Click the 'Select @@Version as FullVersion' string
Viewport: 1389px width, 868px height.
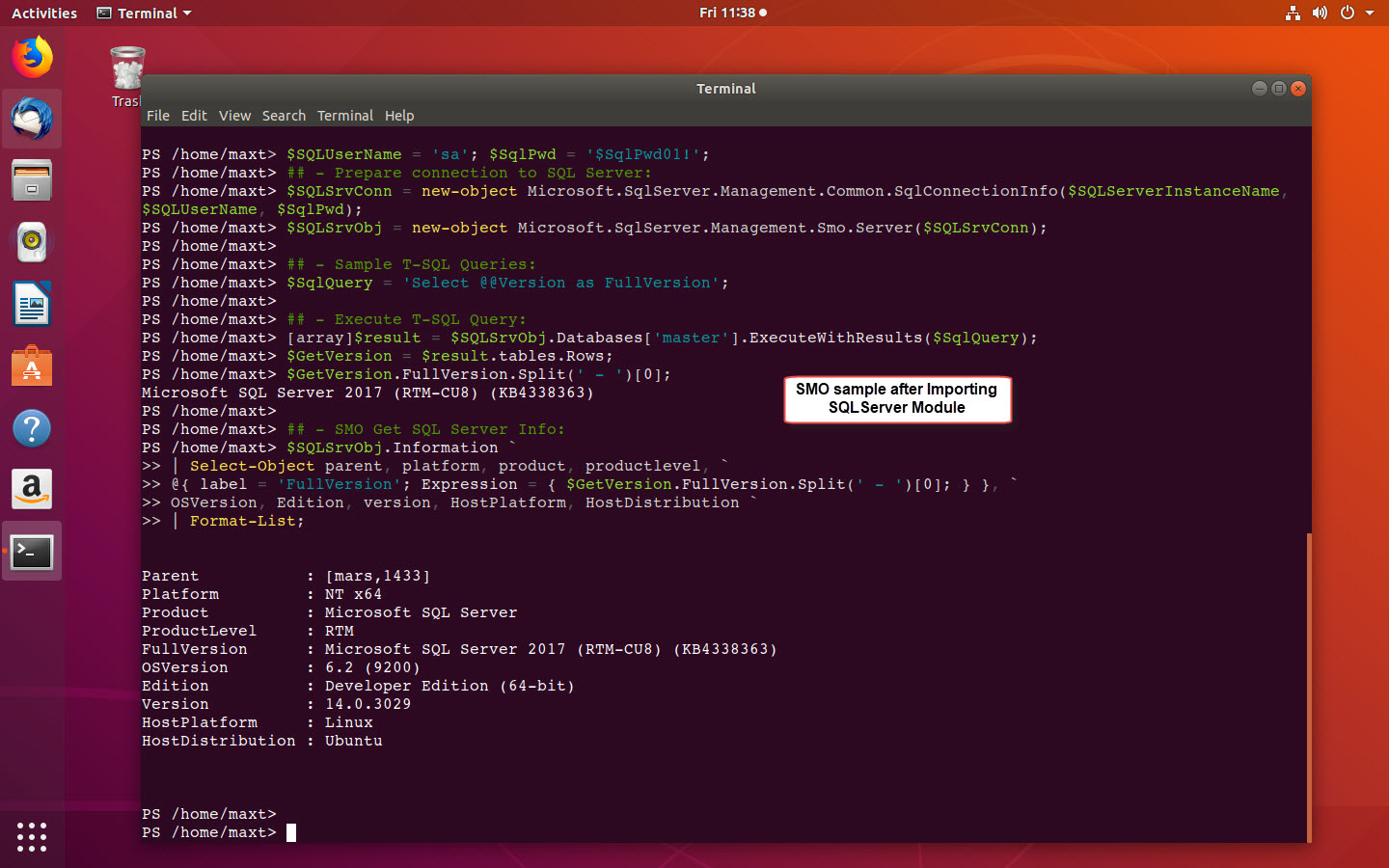561,283
